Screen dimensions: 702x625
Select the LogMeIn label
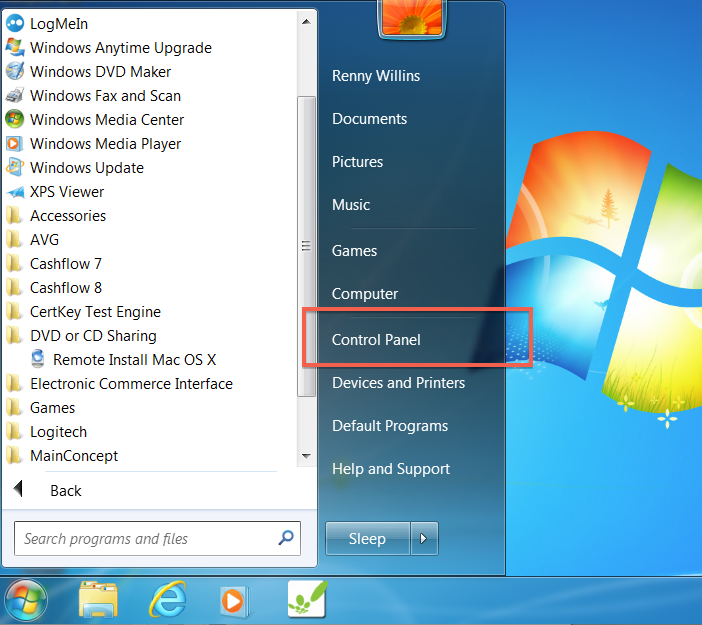tap(59, 24)
